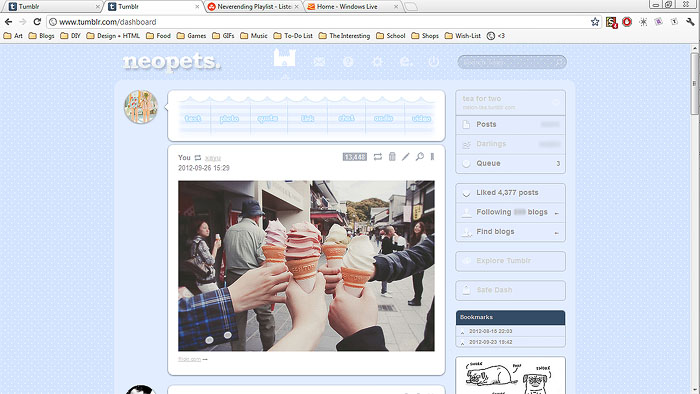This screenshot has height=394, width=700.
Task: Open the ice cream cones photo
Action: pos(306,265)
